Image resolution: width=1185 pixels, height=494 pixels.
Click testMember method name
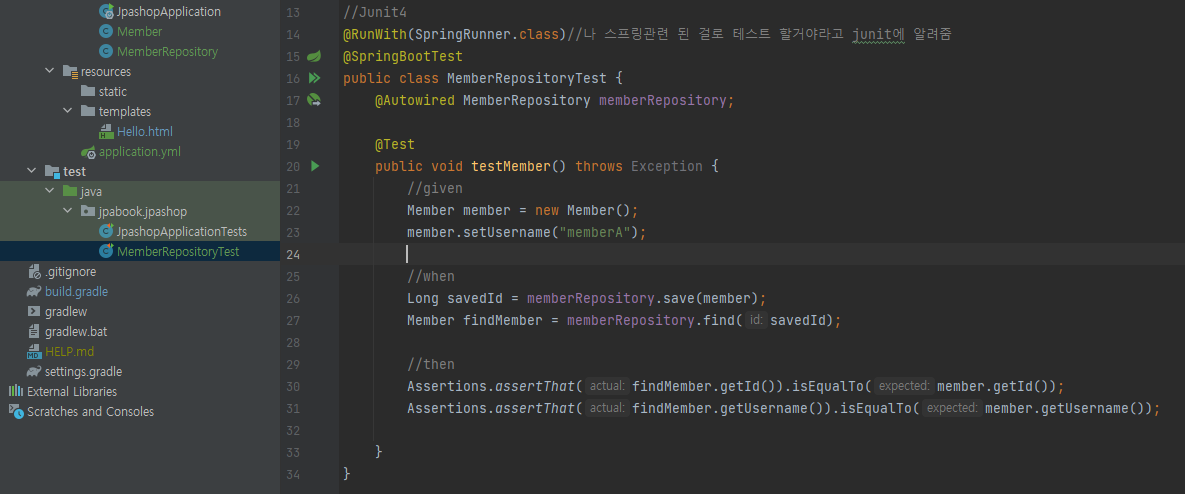[x=511, y=165]
